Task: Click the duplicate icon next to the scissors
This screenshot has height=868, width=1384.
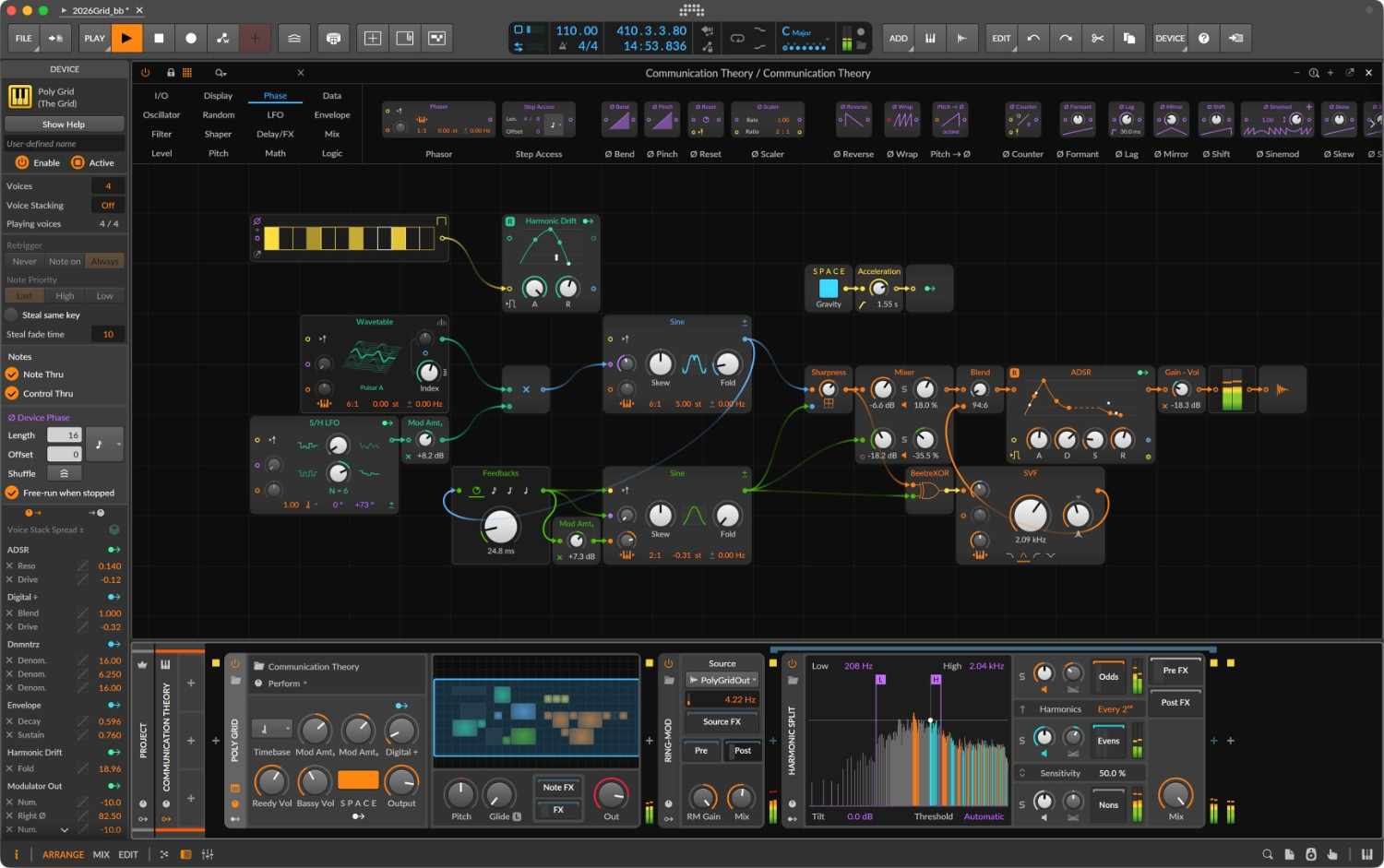Action: [x=1128, y=38]
